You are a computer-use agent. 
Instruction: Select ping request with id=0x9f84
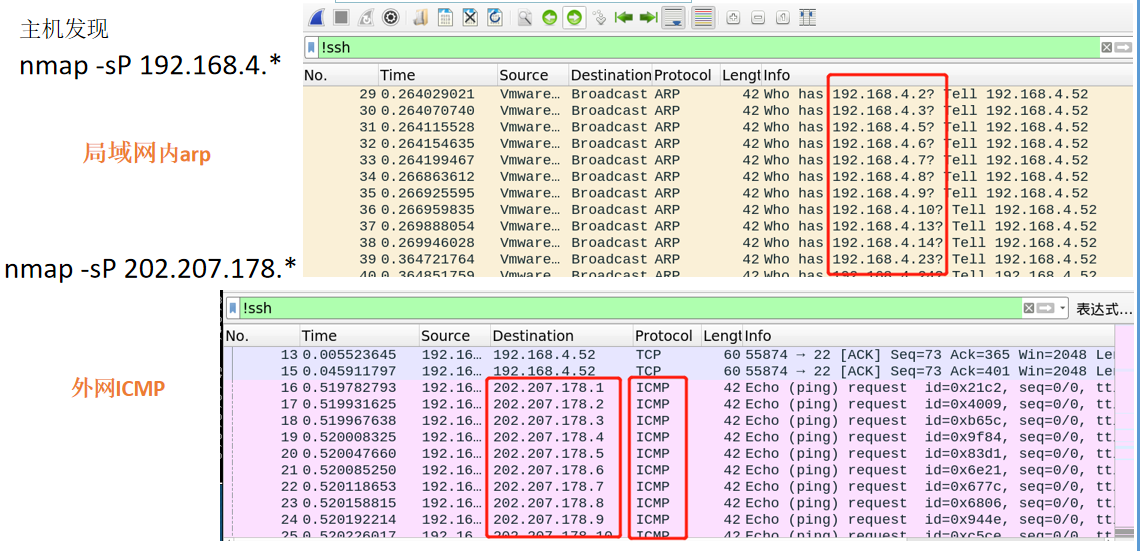pos(669,438)
